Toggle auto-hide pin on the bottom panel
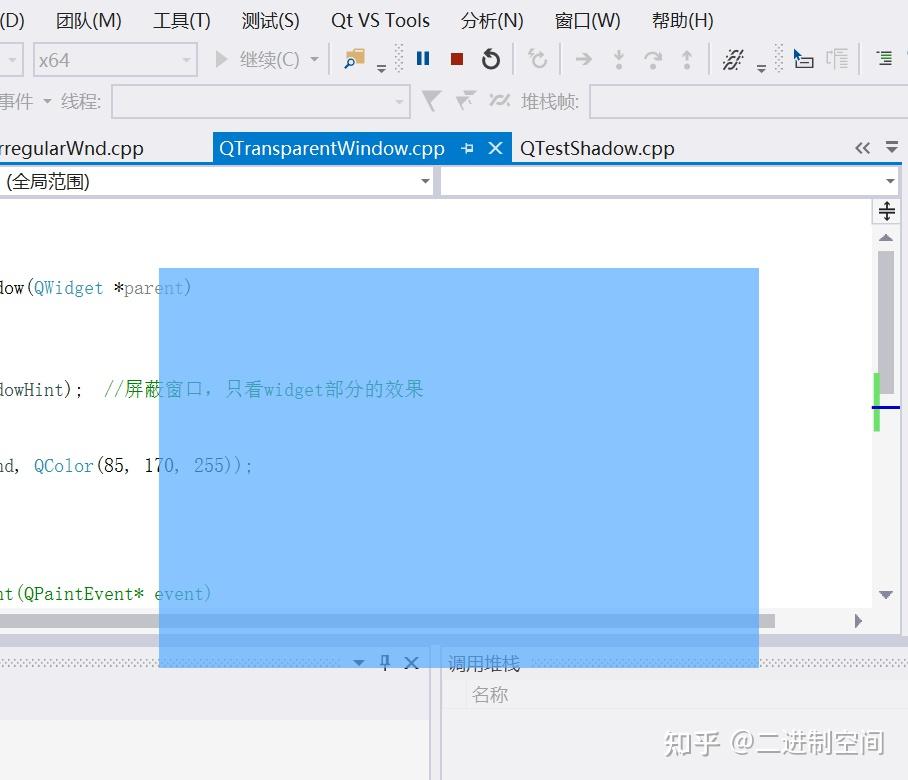This screenshot has height=780, width=908. [x=385, y=662]
